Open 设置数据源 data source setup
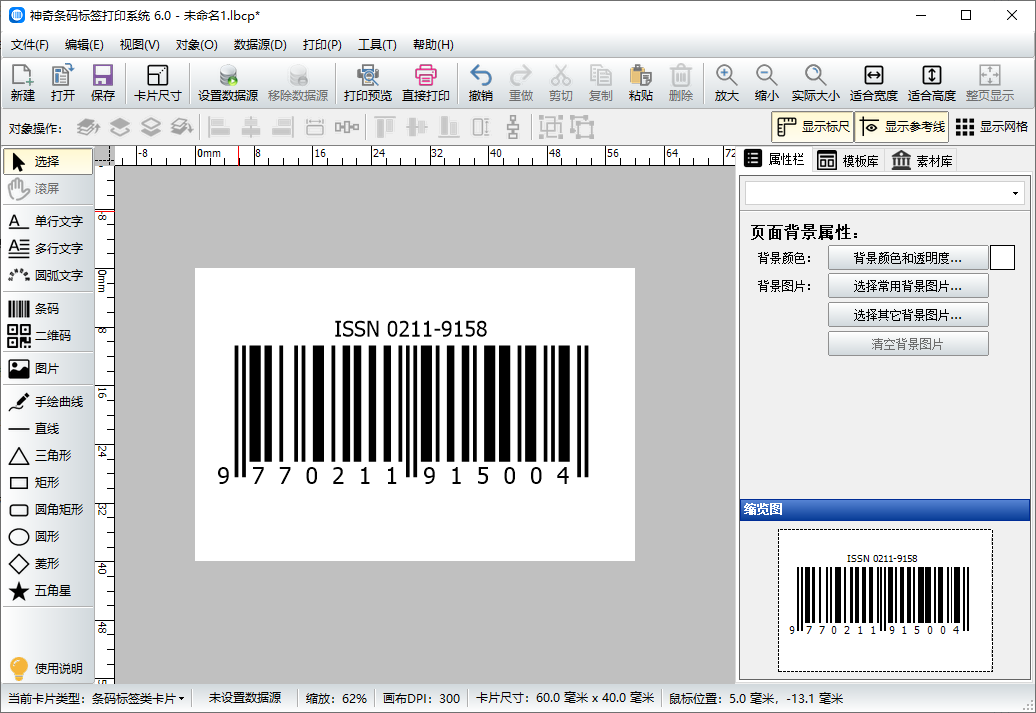This screenshot has width=1036, height=713. point(228,83)
